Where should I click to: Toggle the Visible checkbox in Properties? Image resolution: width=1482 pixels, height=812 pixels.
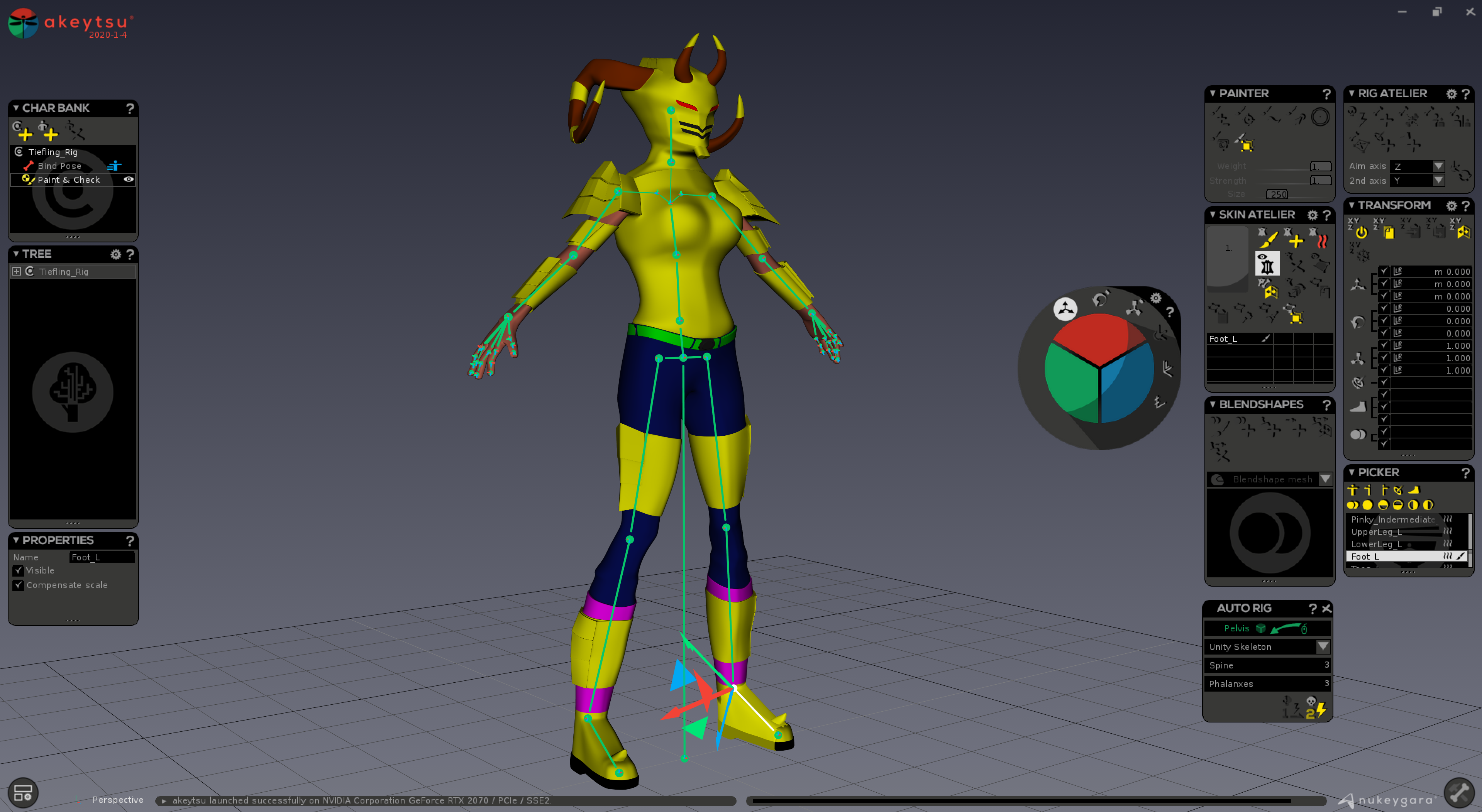pyautogui.click(x=18, y=570)
